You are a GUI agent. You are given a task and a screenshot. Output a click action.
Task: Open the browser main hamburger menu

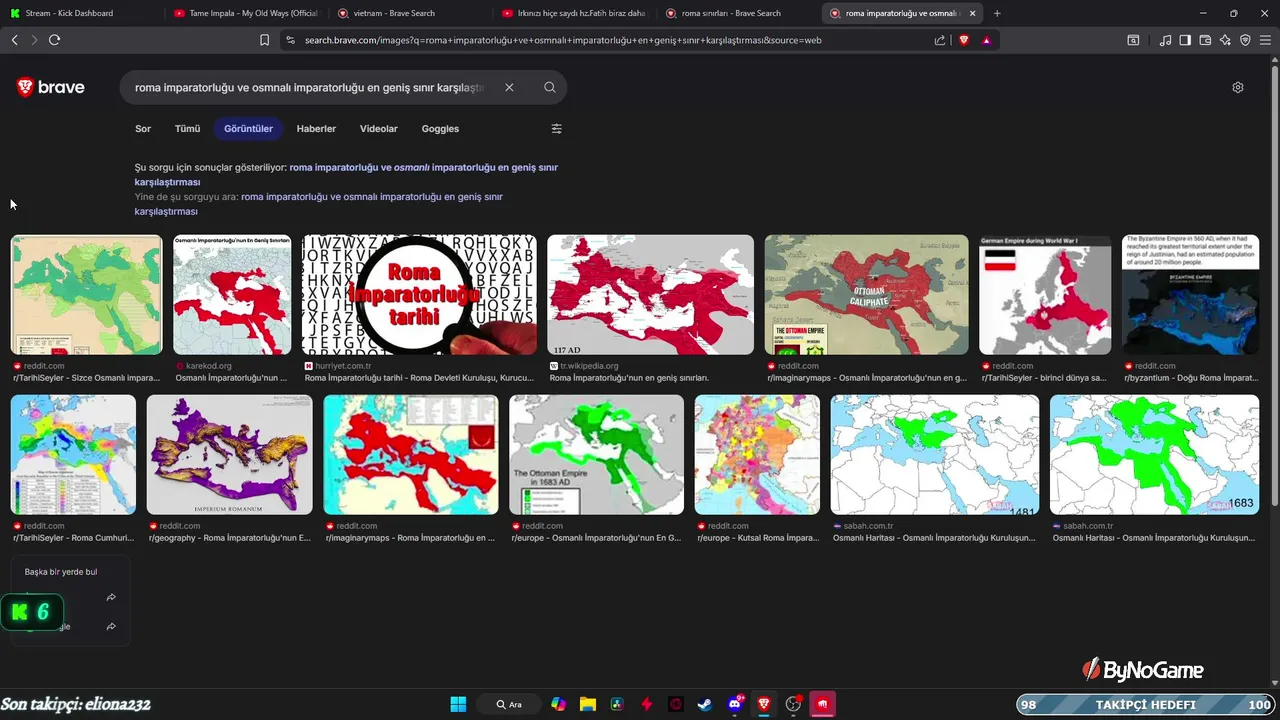[1265, 40]
